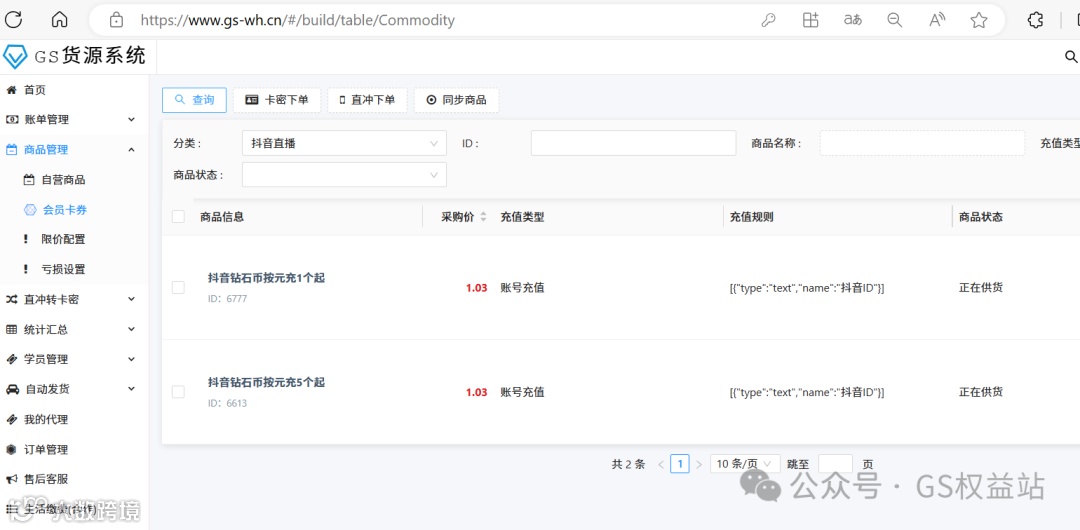Open 我的代理 in the sidebar

[46, 419]
